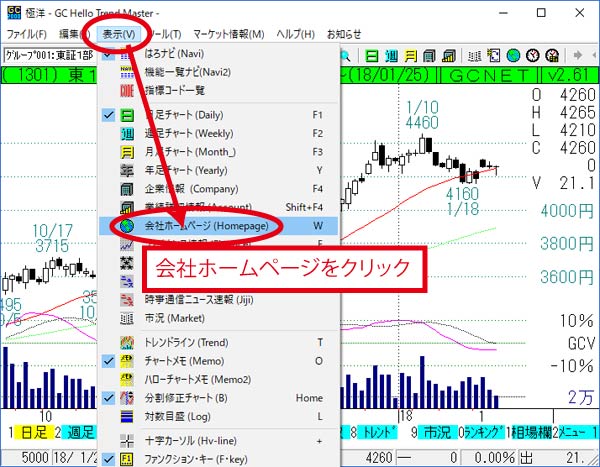Click the GC app icon in title bar

tap(14, 13)
